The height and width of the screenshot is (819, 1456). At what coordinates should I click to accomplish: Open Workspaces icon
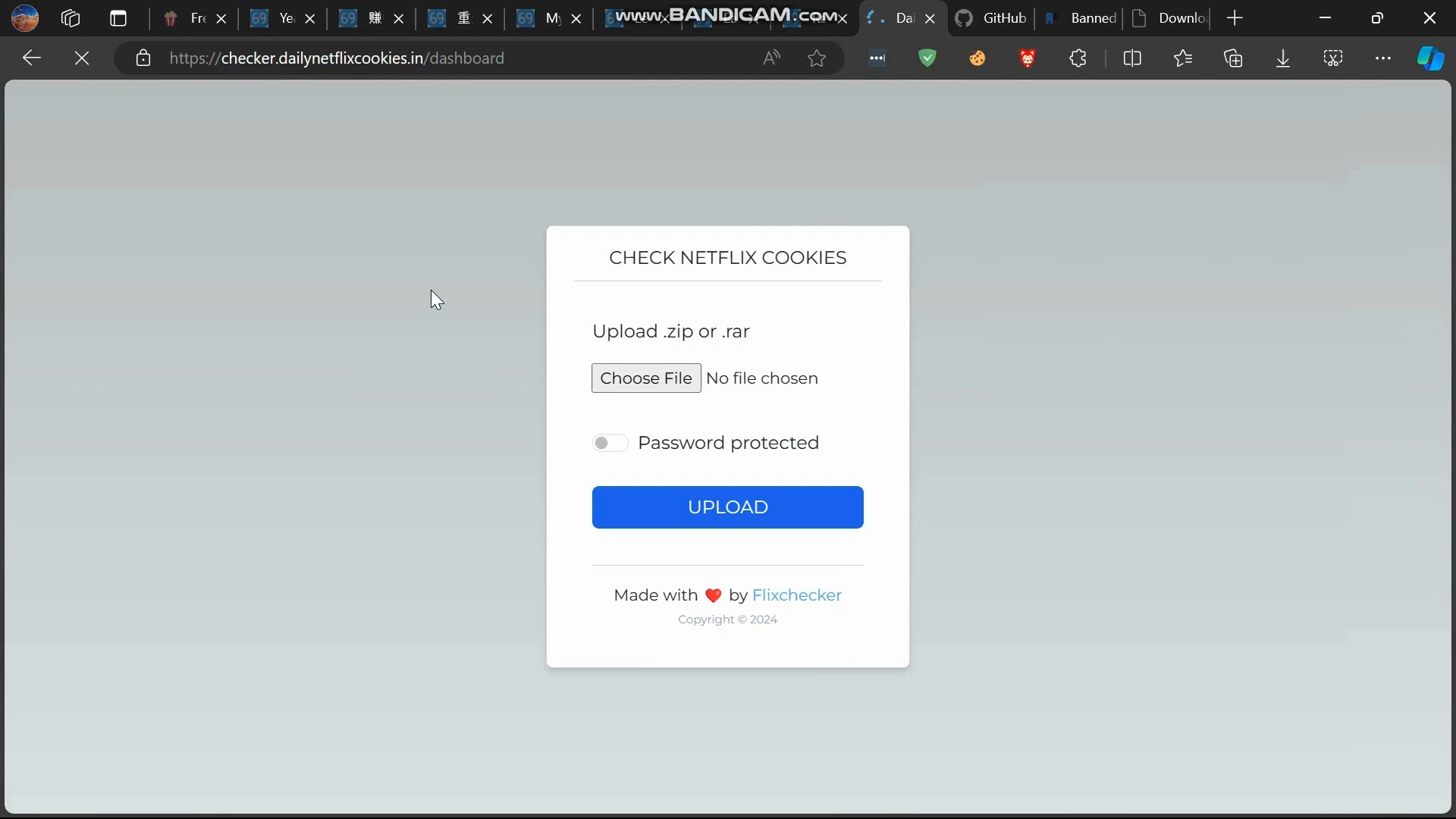point(71,18)
